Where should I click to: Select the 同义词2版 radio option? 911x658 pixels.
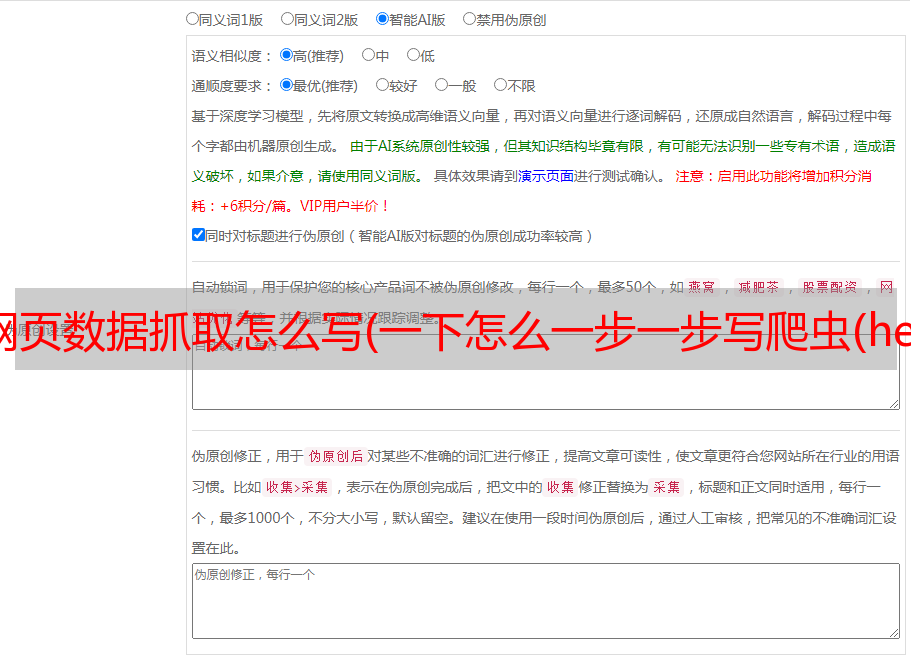point(287,19)
